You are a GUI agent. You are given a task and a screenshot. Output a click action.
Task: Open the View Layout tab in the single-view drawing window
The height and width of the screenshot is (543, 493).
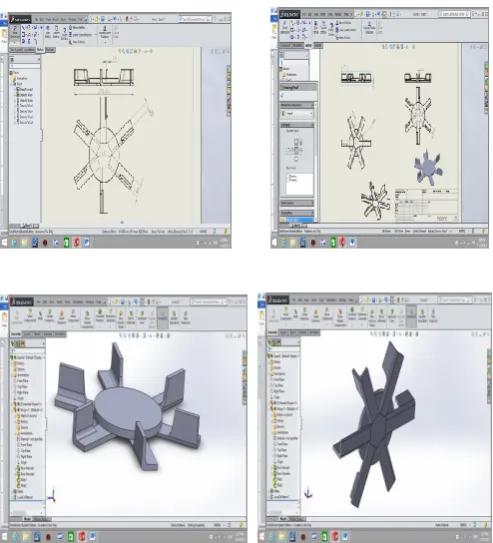pyautogui.click(x=15, y=50)
